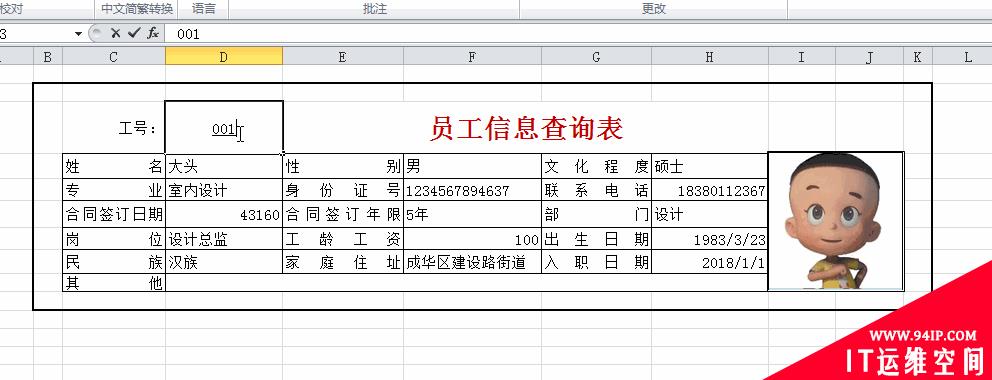Select the employee cartoon photo

836,221
